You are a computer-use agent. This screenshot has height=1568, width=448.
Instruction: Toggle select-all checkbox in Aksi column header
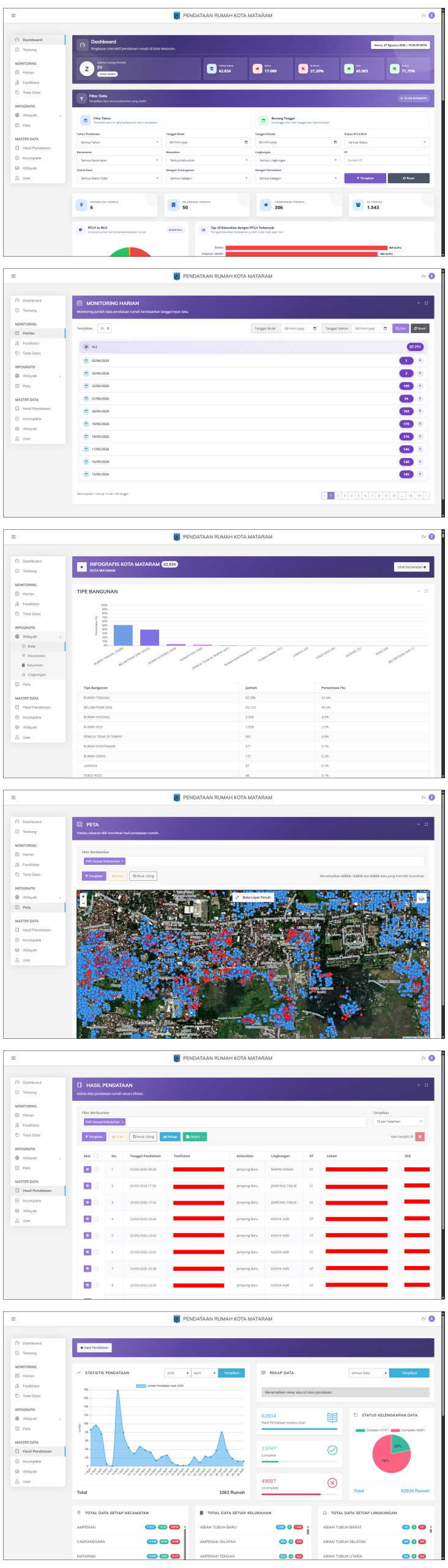coord(96,1156)
